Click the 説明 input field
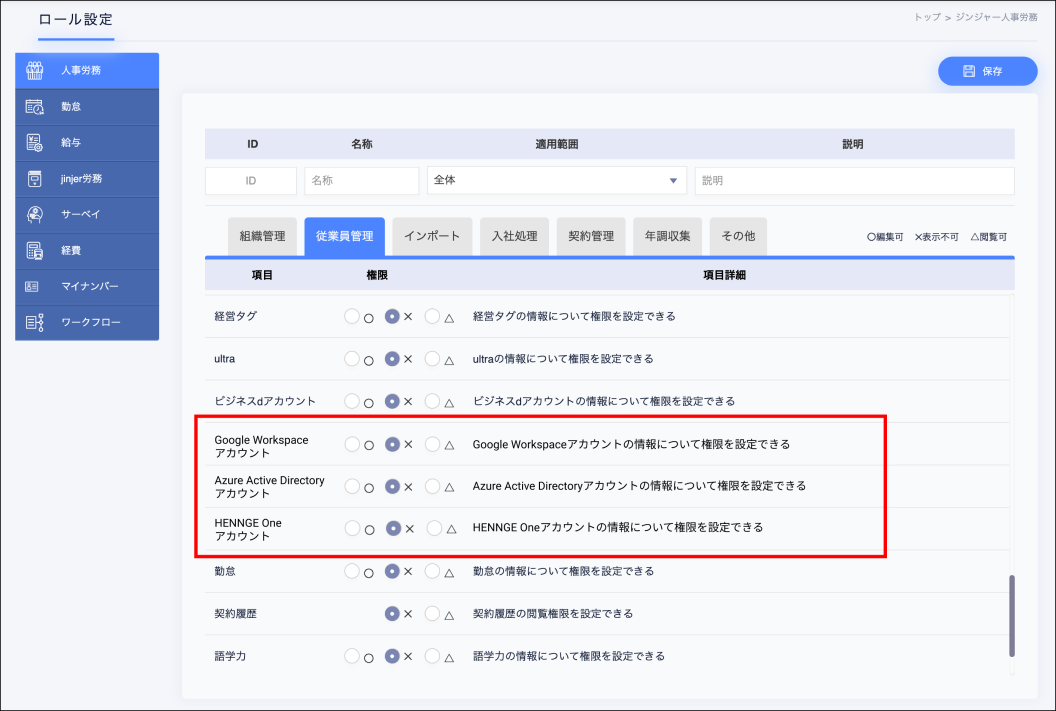The width and height of the screenshot is (1056, 711). [855, 180]
